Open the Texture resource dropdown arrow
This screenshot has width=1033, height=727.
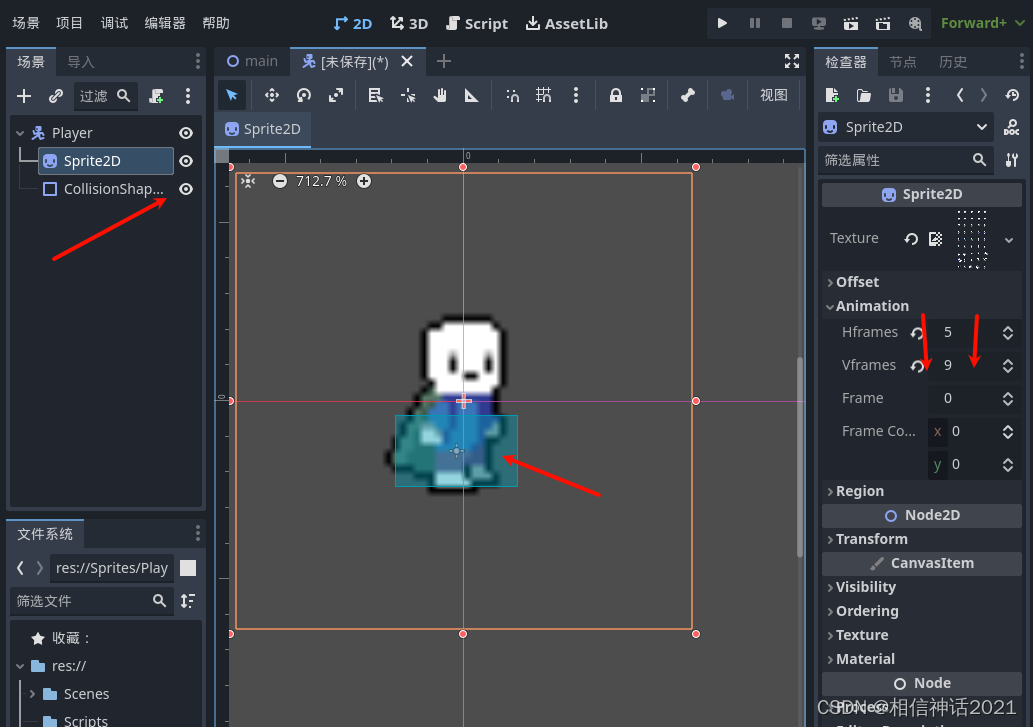coord(1009,240)
